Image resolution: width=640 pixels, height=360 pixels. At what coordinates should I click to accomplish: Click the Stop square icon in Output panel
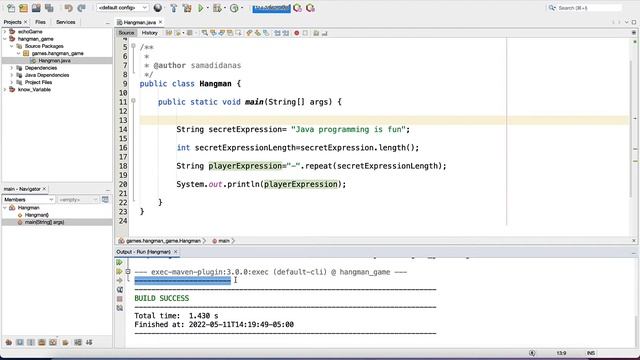(x=119, y=299)
